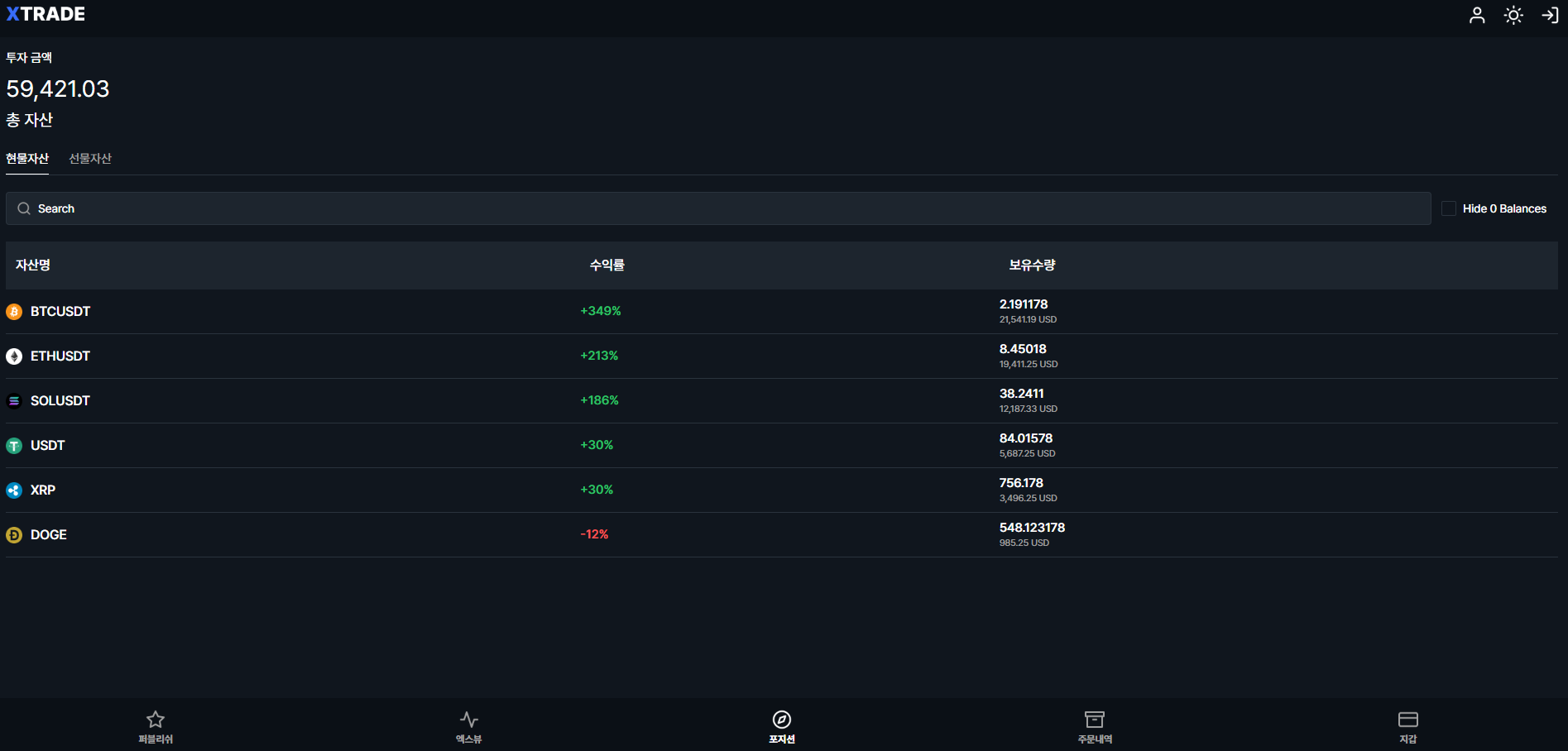The image size is (1568, 751).
Task: Select the ETHUSDT asset name
Action: pyautogui.click(x=60, y=356)
